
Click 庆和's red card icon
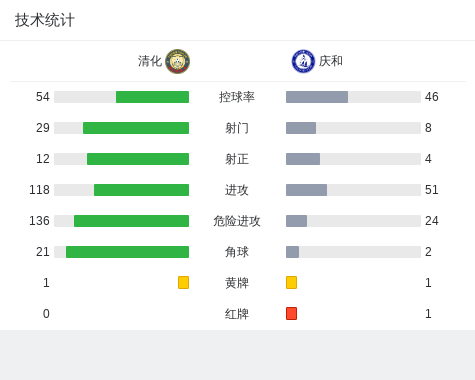[291, 313]
